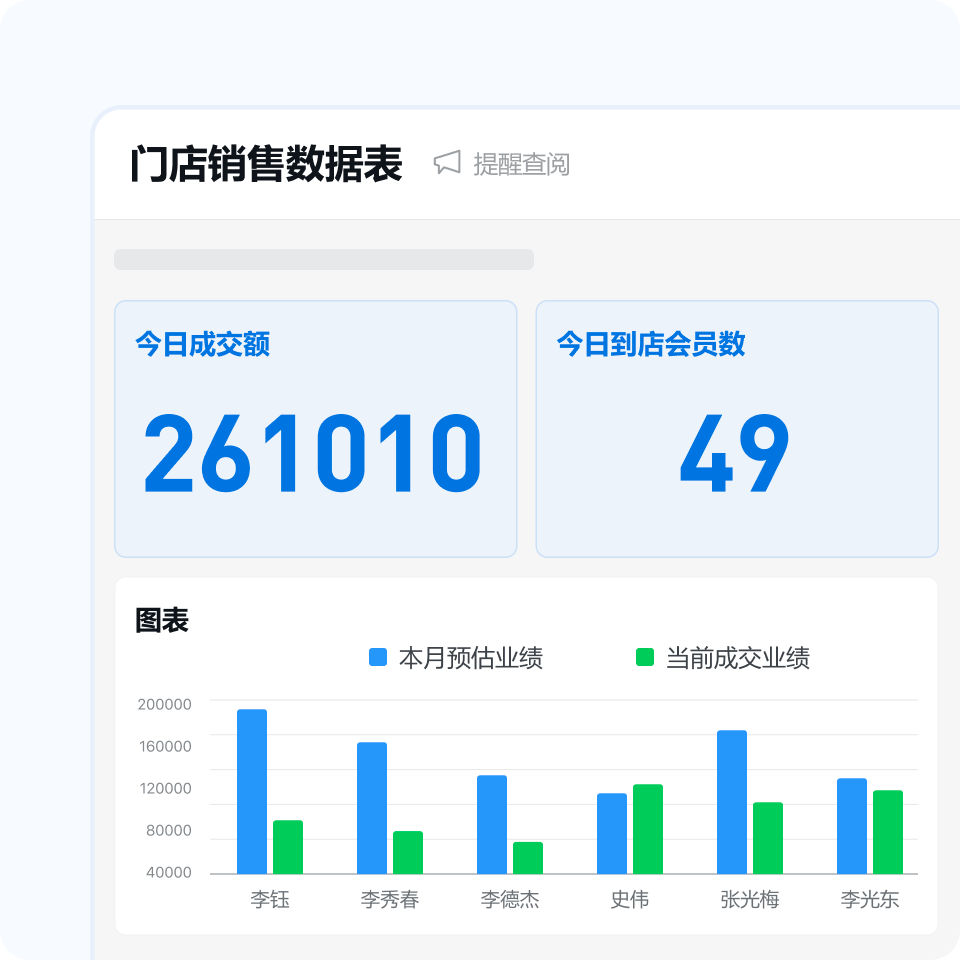960x960 pixels.
Task: Click 张光梅's tallest blue bar
Action: 730,800
